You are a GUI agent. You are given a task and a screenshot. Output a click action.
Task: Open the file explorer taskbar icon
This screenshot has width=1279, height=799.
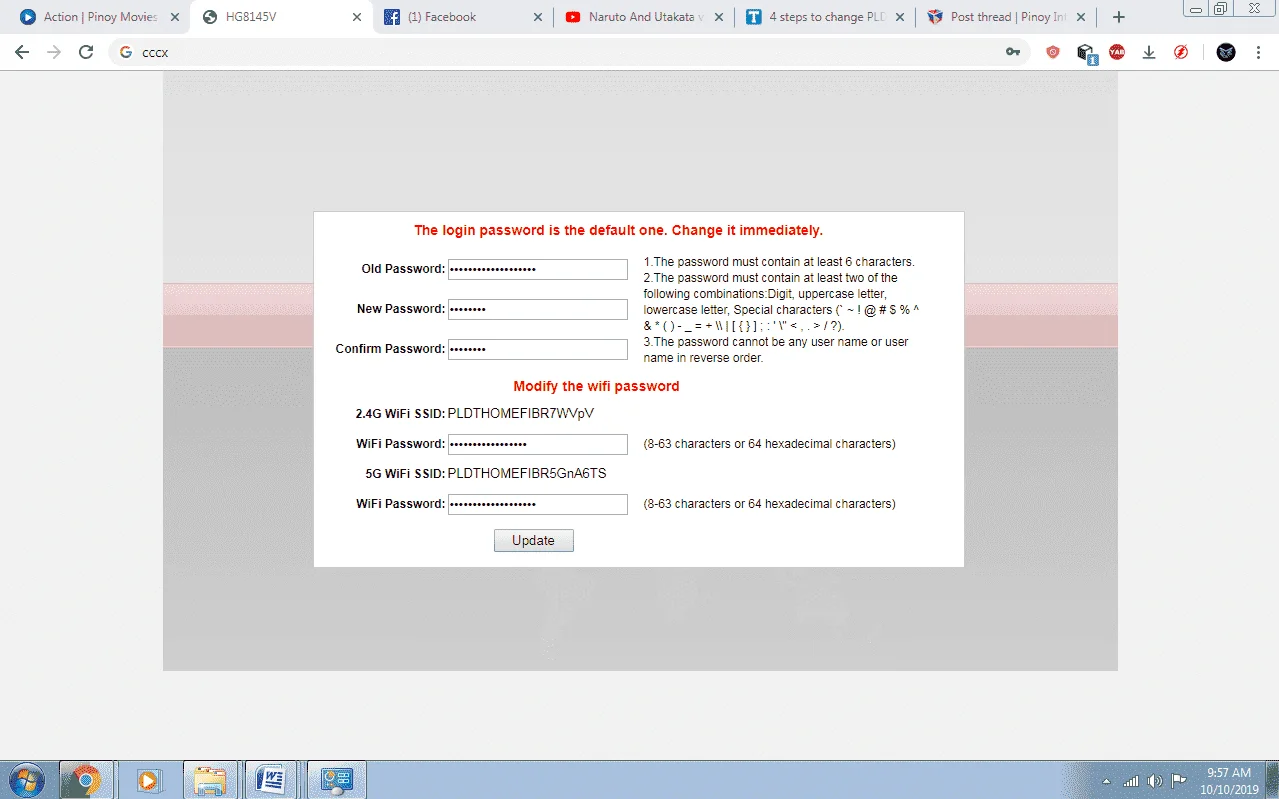point(210,780)
